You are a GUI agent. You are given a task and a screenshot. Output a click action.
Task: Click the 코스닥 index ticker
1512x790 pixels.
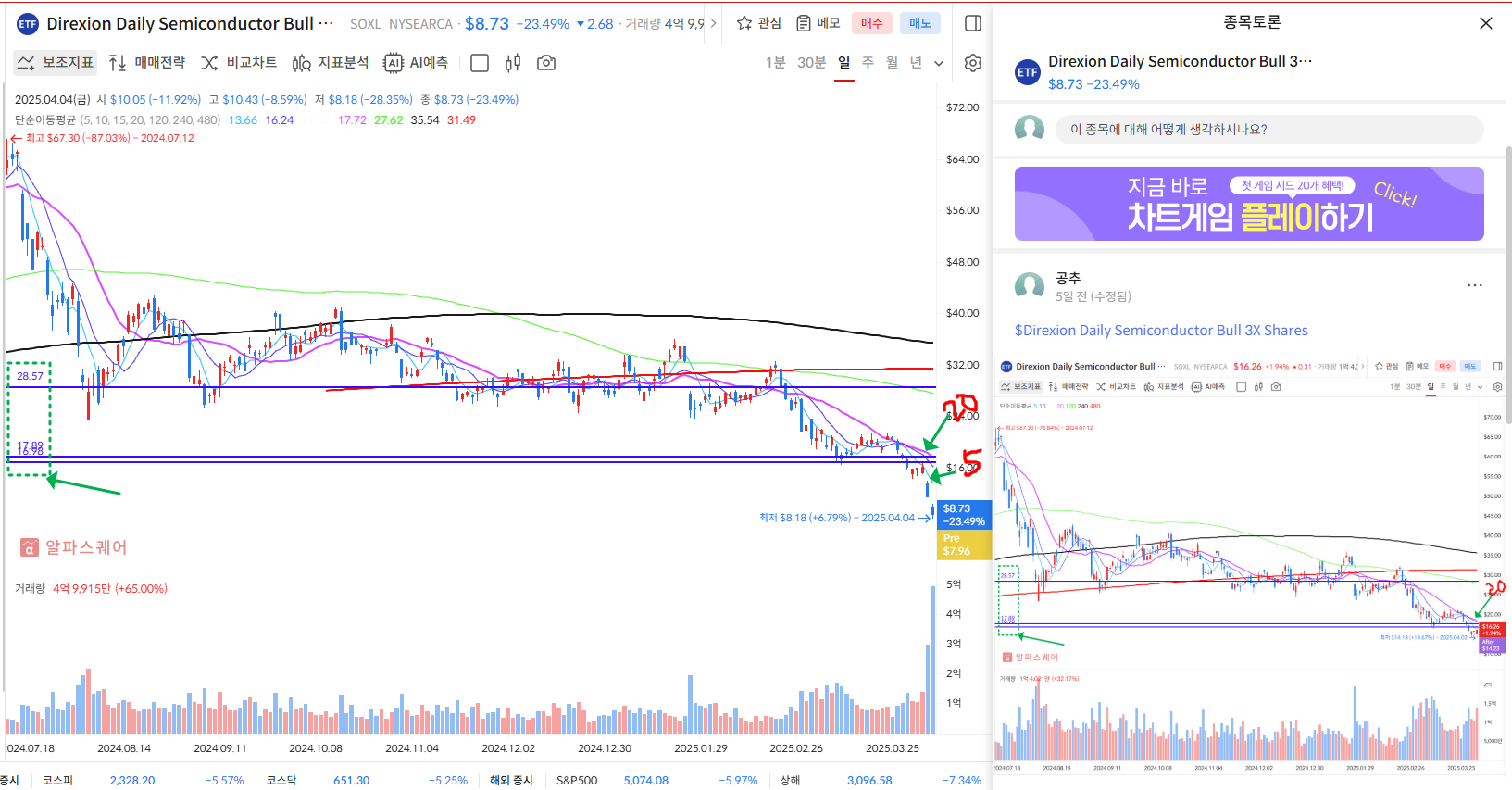(281, 781)
